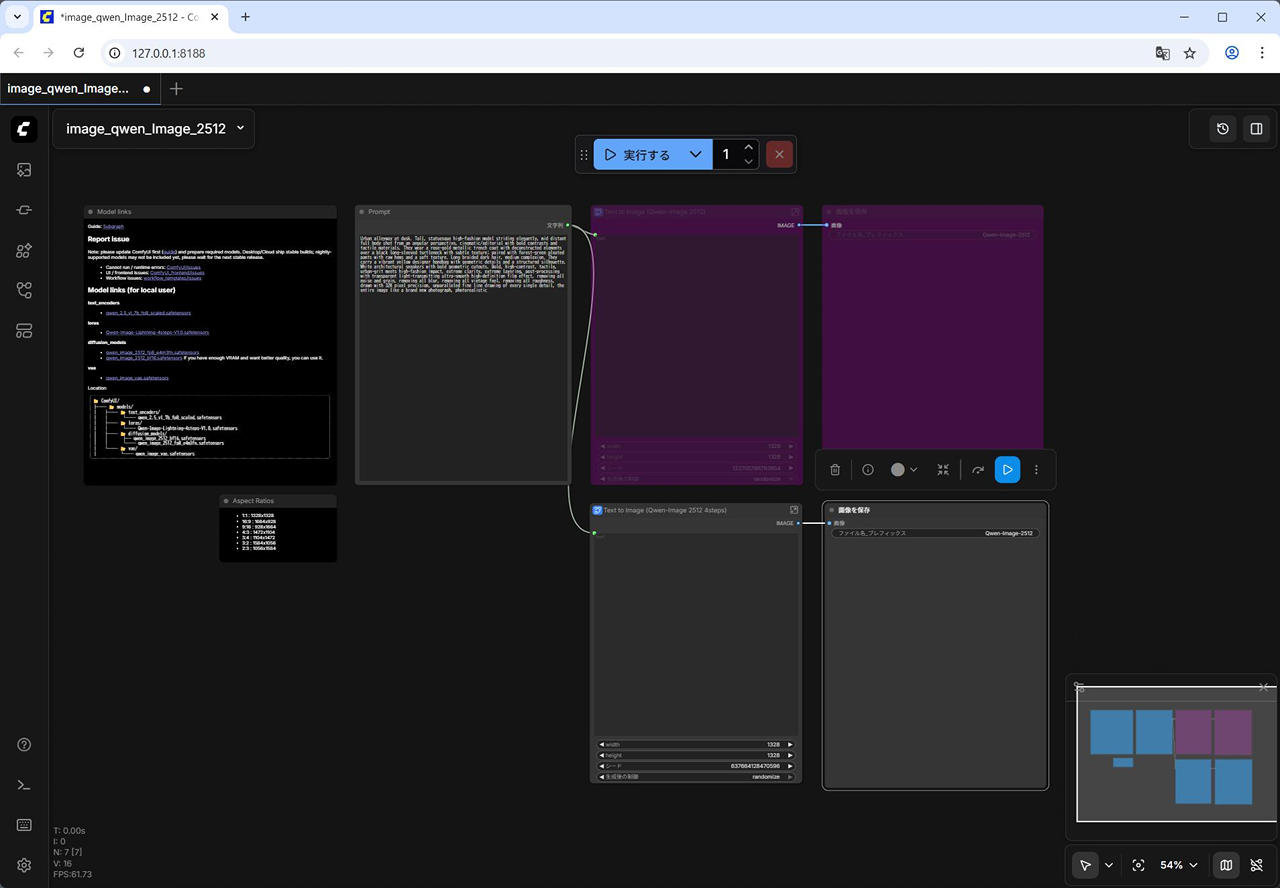
Task: Expand the image_qwen_Image_2512 workflow dropdown
Action: [x=240, y=129]
